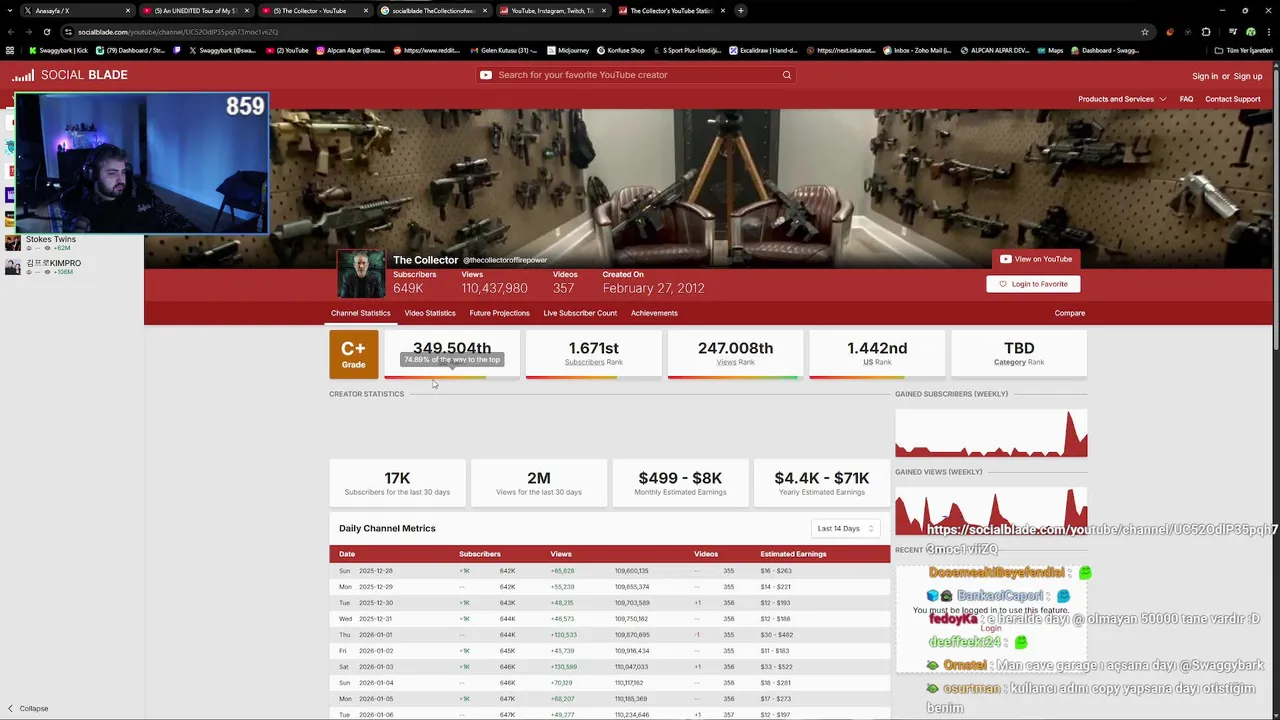Click the browser address bar URL
This screenshot has height=720, width=1280.
click(x=178, y=32)
